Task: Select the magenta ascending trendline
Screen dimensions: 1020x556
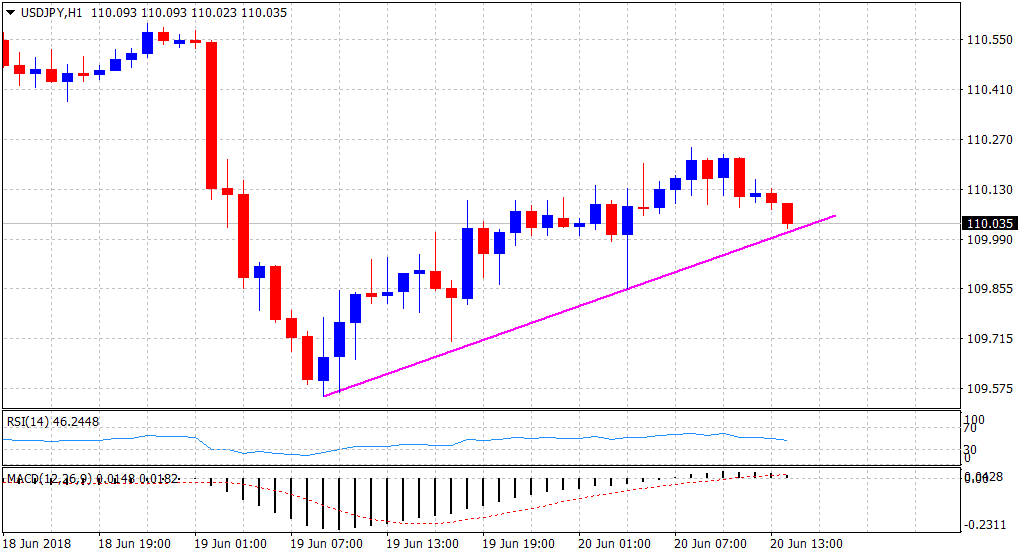Action: pyautogui.click(x=580, y=304)
